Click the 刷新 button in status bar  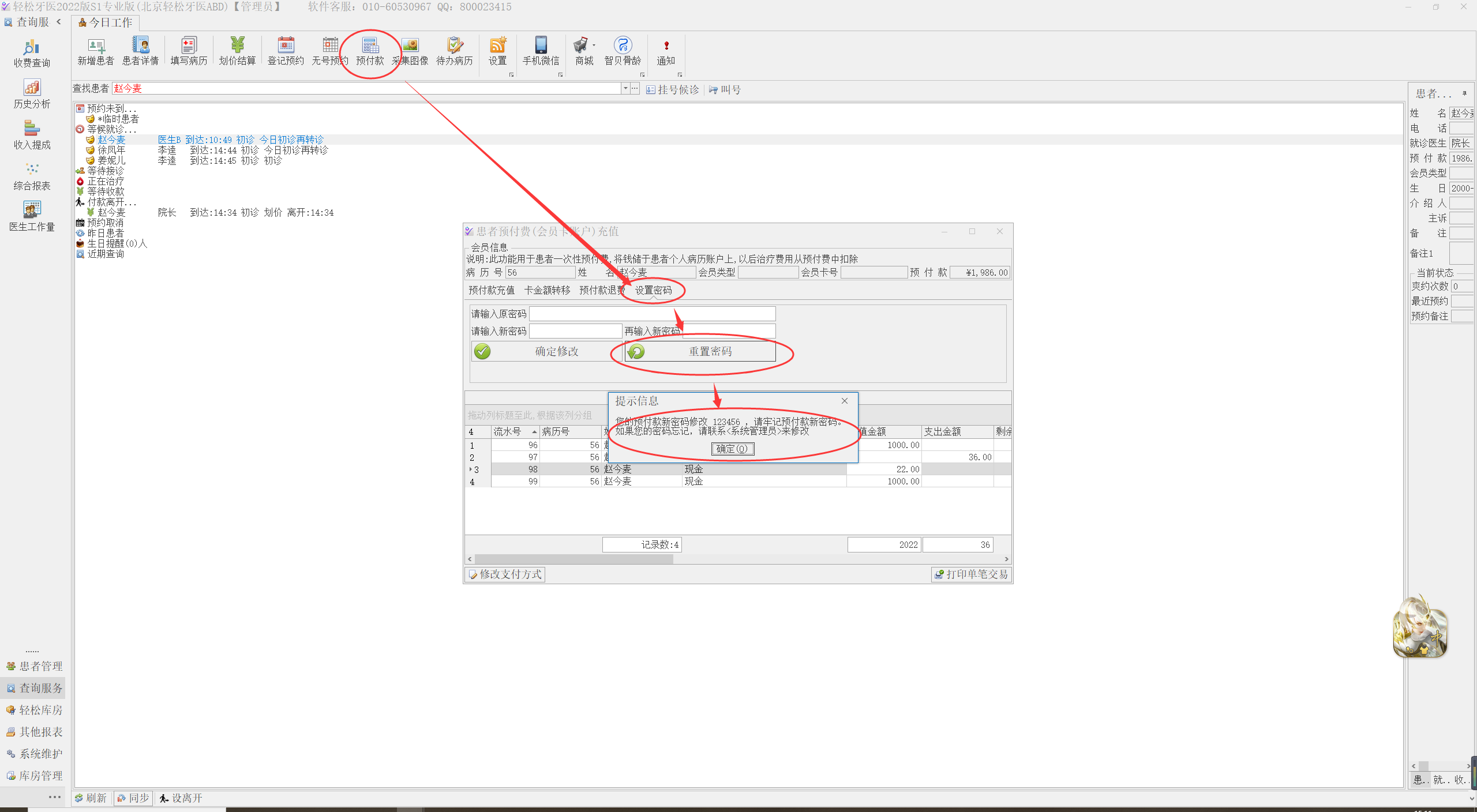coord(91,798)
